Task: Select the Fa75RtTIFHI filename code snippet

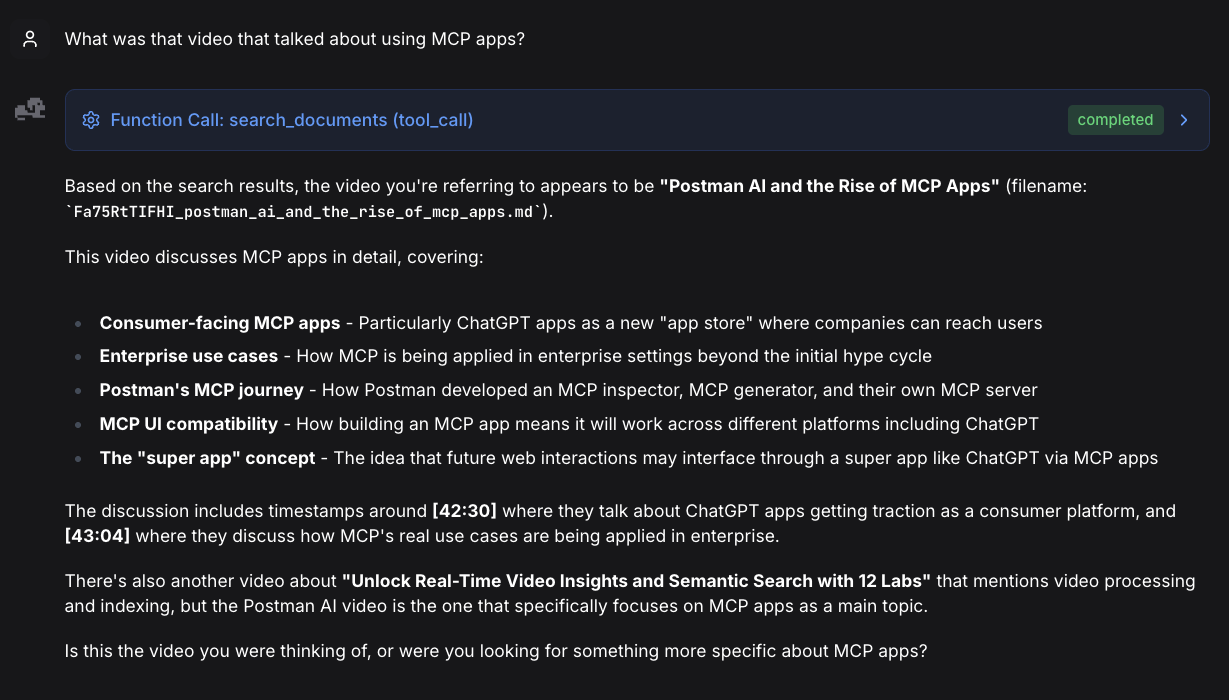Action: [x=303, y=211]
